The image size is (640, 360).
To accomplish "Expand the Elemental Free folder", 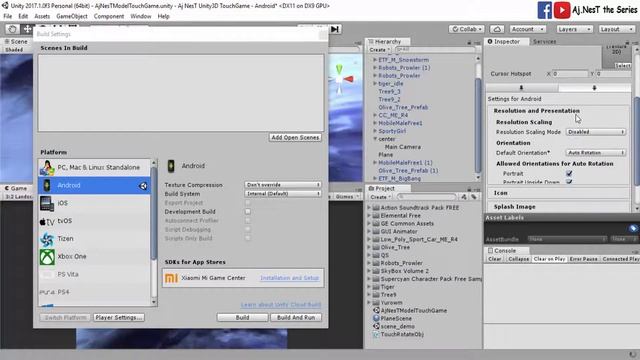I will [369, 216].
